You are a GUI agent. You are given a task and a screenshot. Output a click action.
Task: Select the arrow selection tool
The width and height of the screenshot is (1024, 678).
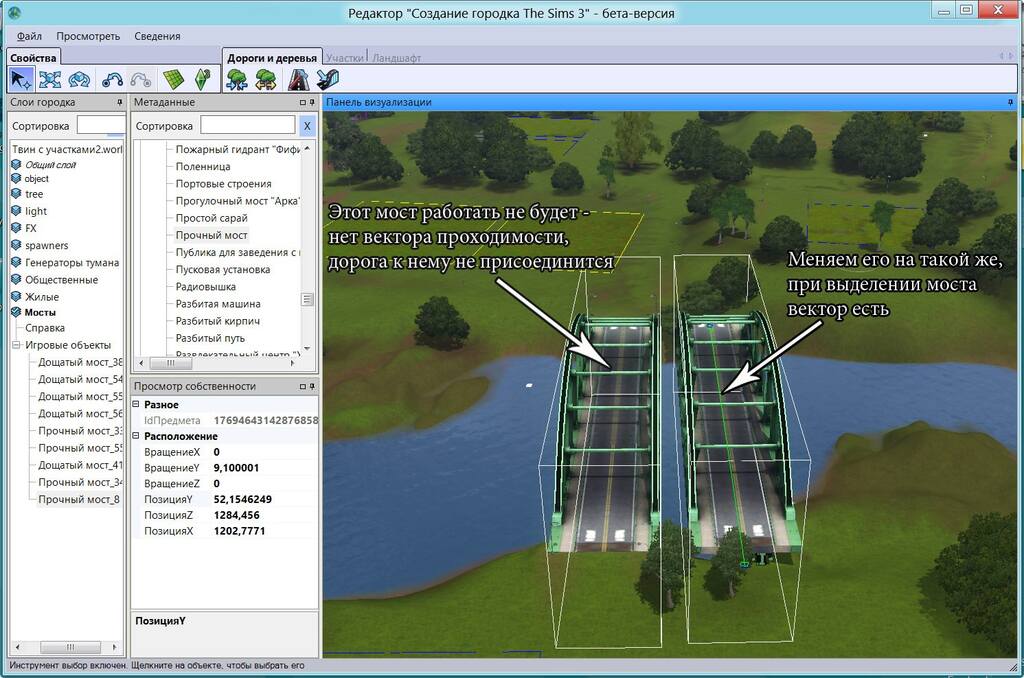[x=20, y=80]
